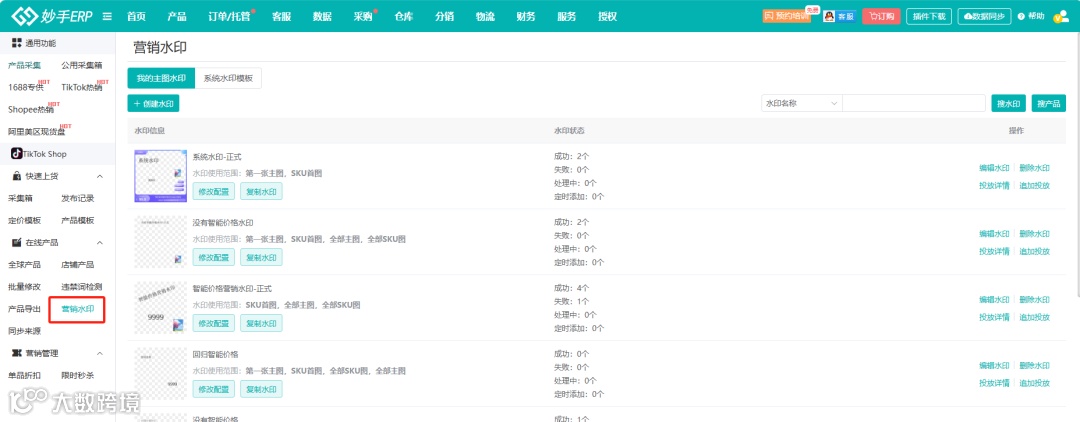Open 产品采集 in sidebar

[24, 65]
